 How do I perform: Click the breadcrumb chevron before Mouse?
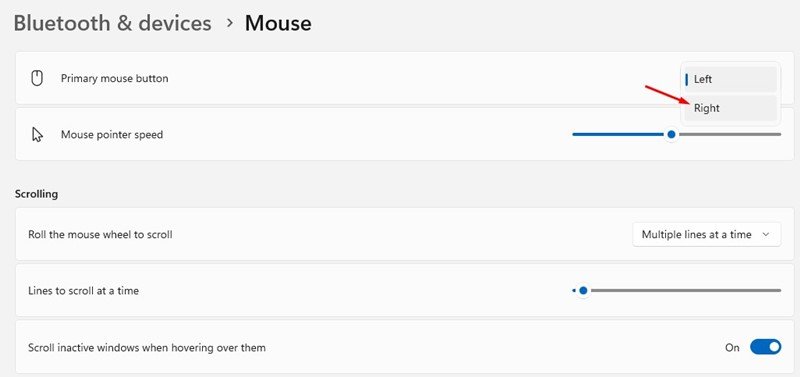point(230,23)
